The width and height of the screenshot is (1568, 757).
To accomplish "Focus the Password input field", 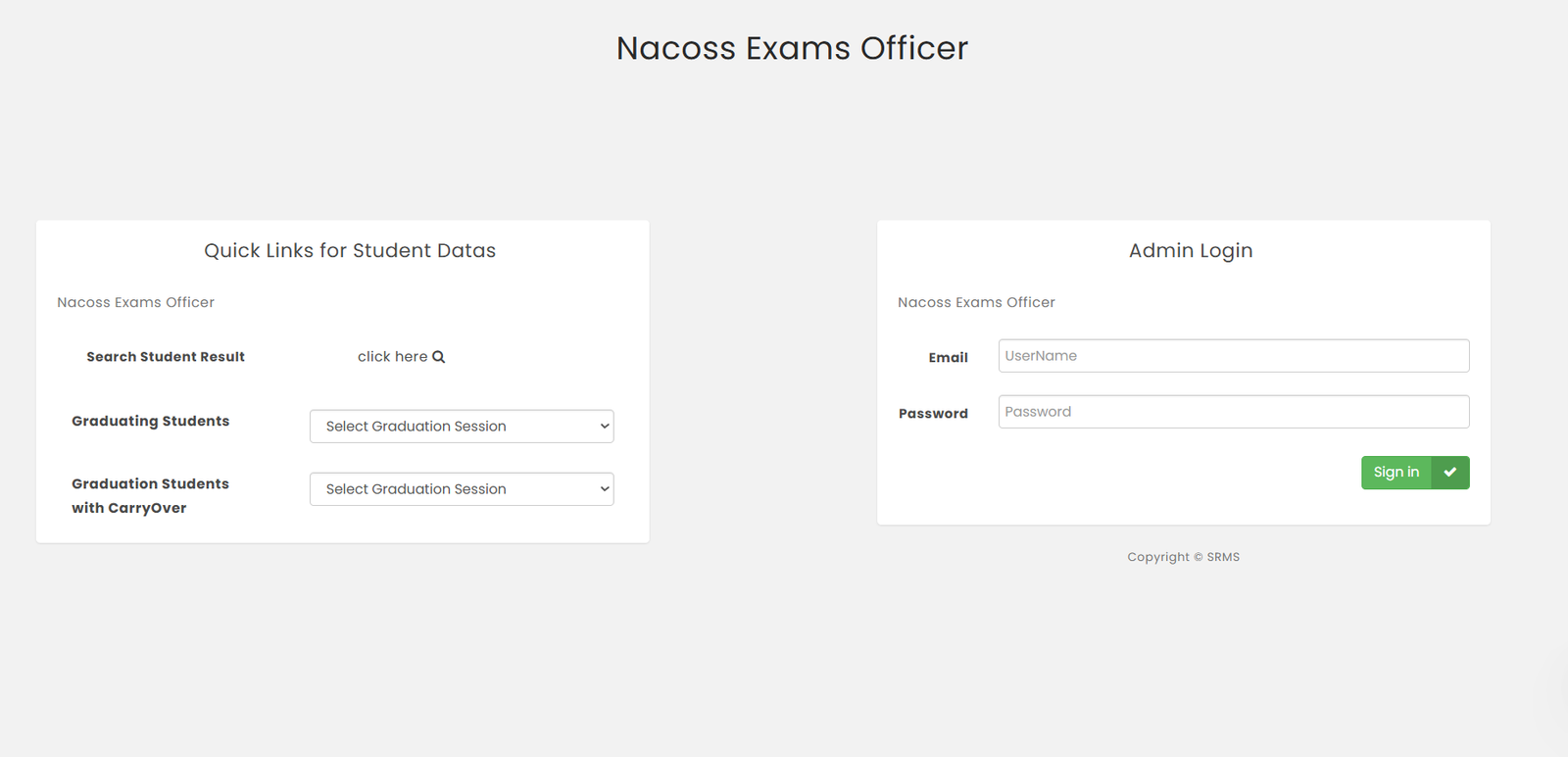I will coord(1233,412).
